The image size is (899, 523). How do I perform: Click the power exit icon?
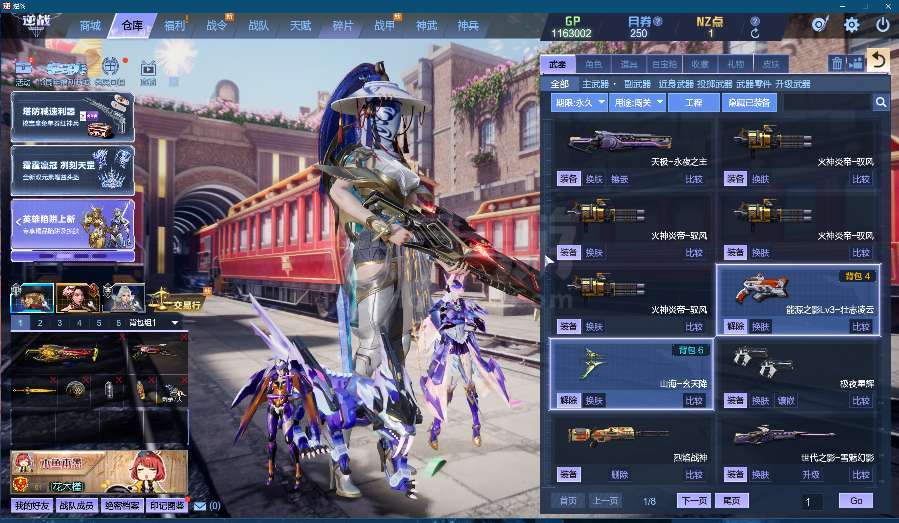[882, 25]
